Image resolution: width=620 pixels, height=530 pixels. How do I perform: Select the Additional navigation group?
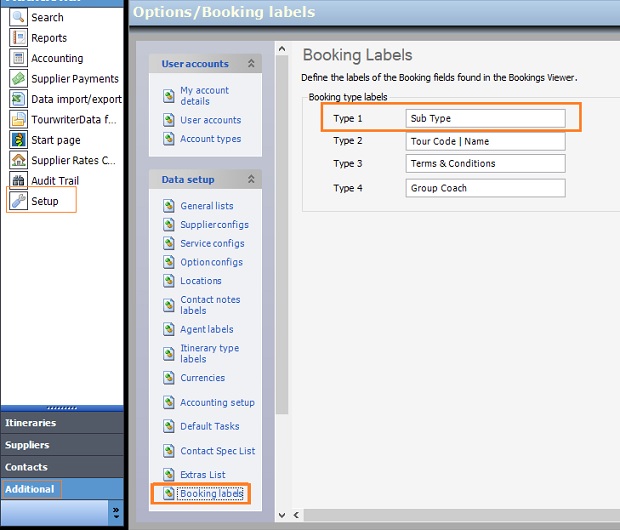(x=62, y=489)
